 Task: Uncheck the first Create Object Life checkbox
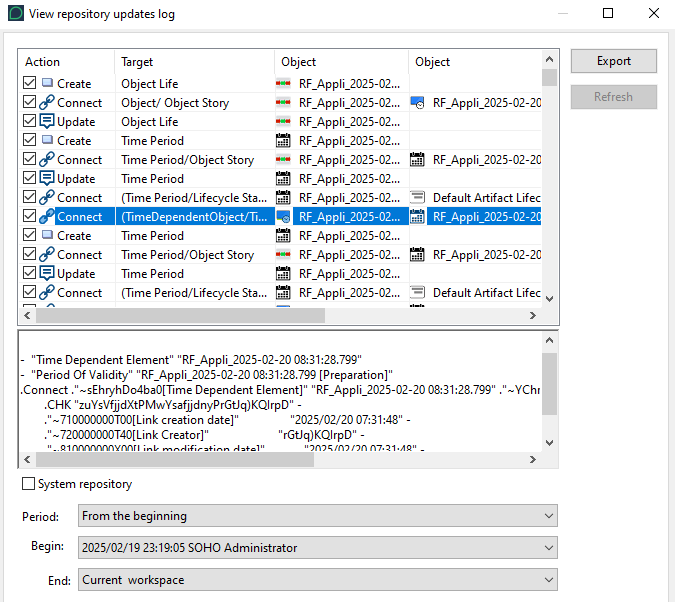point(29,84)
